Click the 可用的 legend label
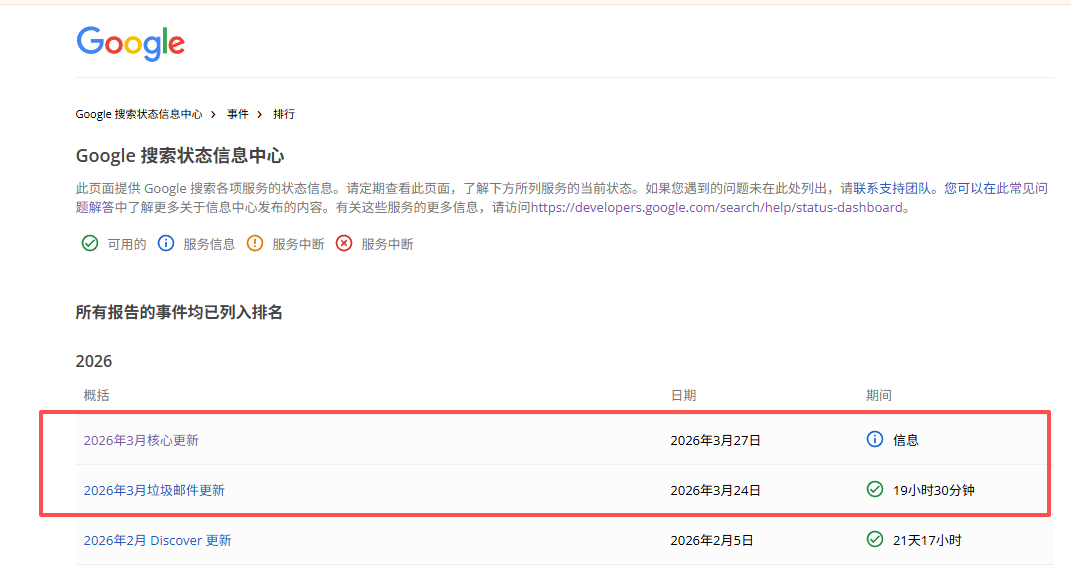This screenshot has width=1071, height=573. click(x=127, y=244)
